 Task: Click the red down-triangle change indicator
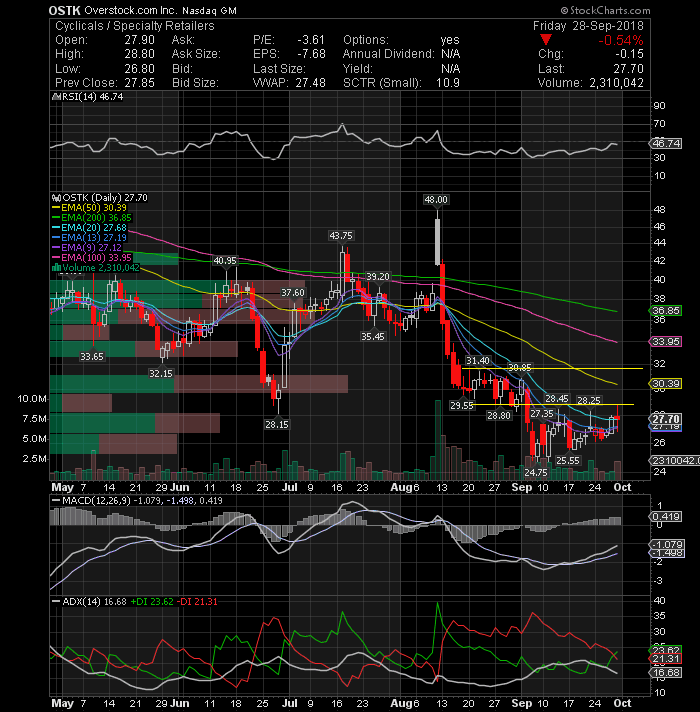coord(546,40)
